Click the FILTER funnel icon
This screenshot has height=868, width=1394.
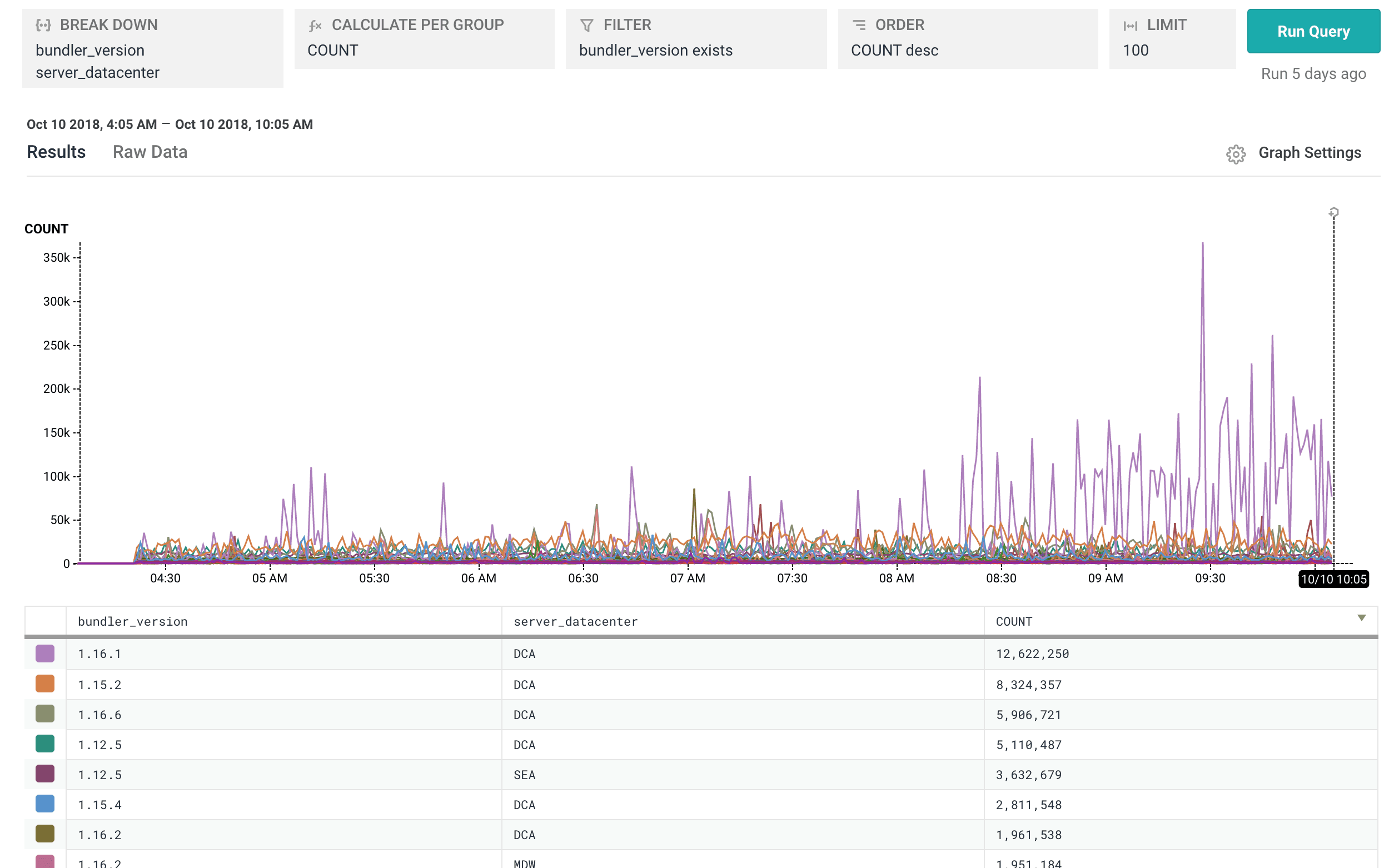coord(587,24)
